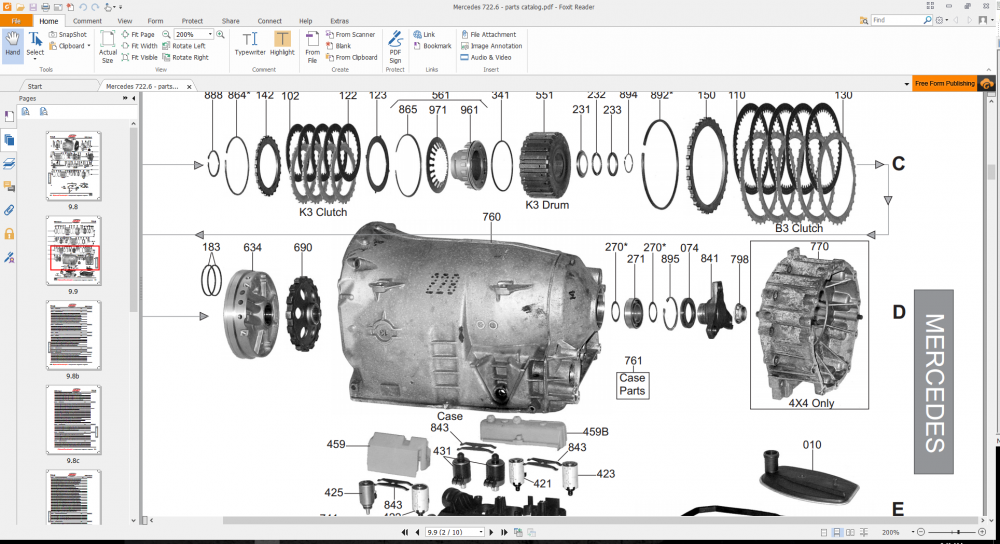Select the Typewriter tool
The height and width of the screenshot is (544, 1000).
click(x=250, y=44)
